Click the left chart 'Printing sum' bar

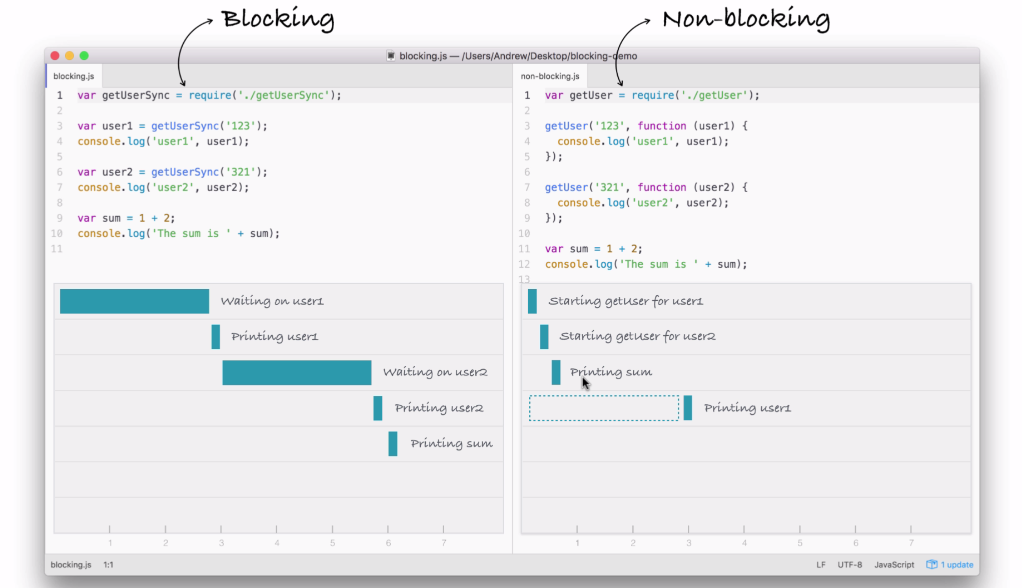[393, 443]
